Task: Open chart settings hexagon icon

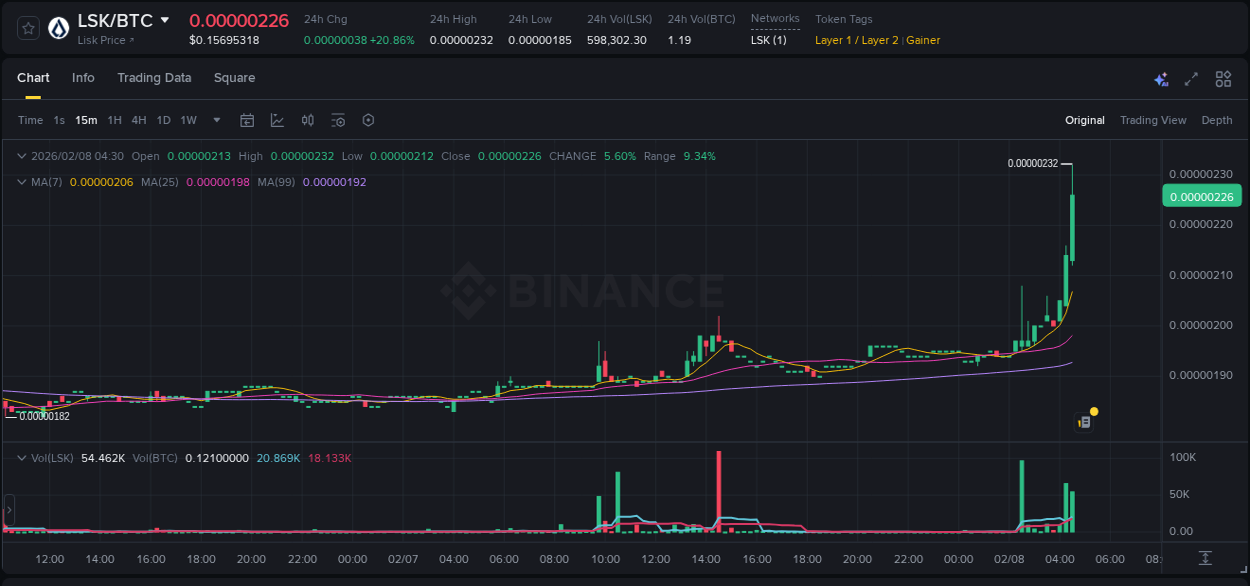Action: click(368, 120)
